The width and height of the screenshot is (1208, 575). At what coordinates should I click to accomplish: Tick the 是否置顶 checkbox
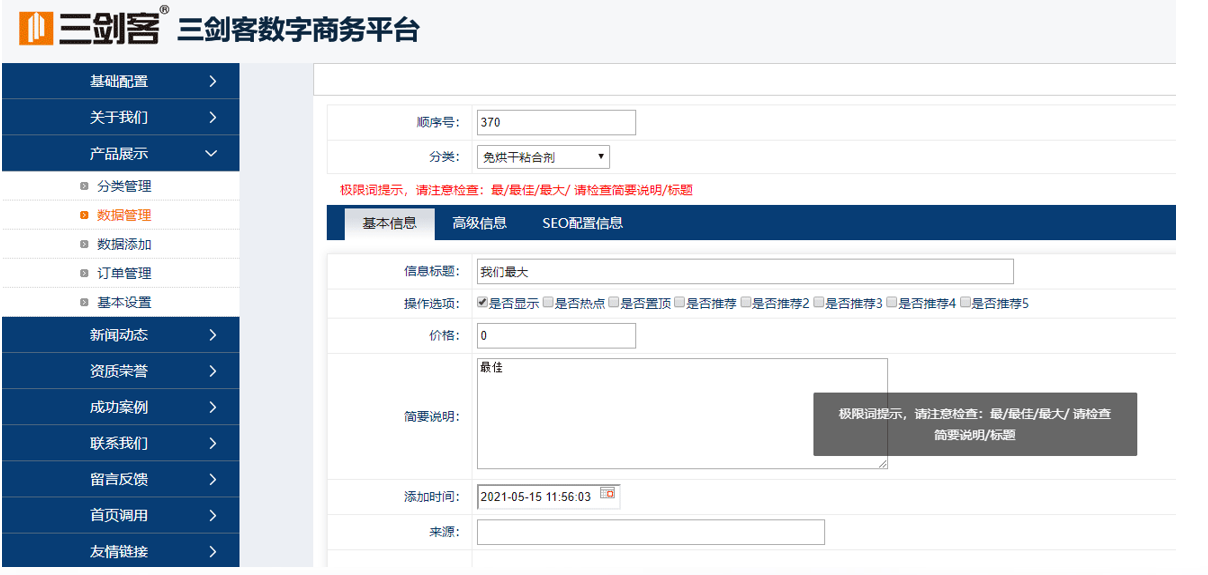pos(614,302)
